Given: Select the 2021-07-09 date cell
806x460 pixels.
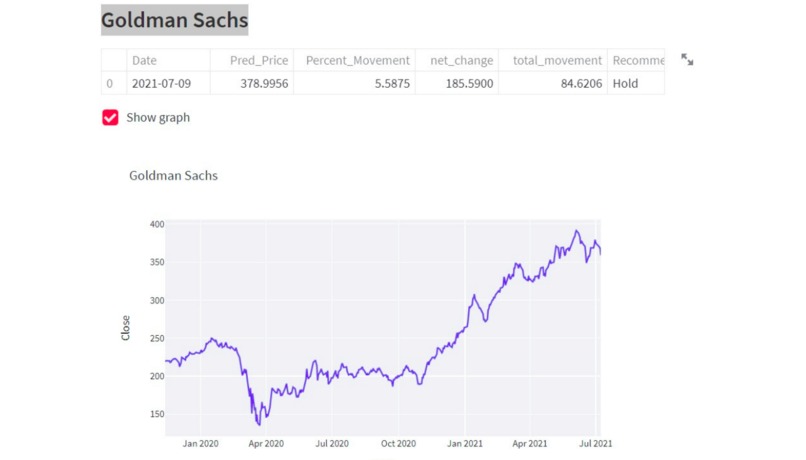Looking at the screenshot, I should coord(168,83).
